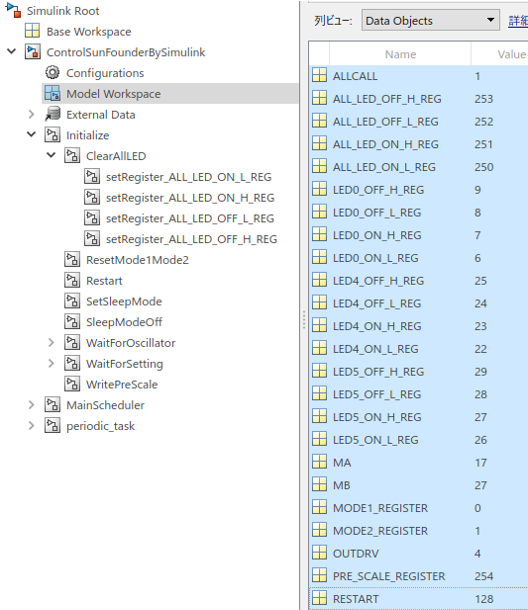Expand the MainScheduler node
Screen dimensions: 528x610
pos(32,405)
